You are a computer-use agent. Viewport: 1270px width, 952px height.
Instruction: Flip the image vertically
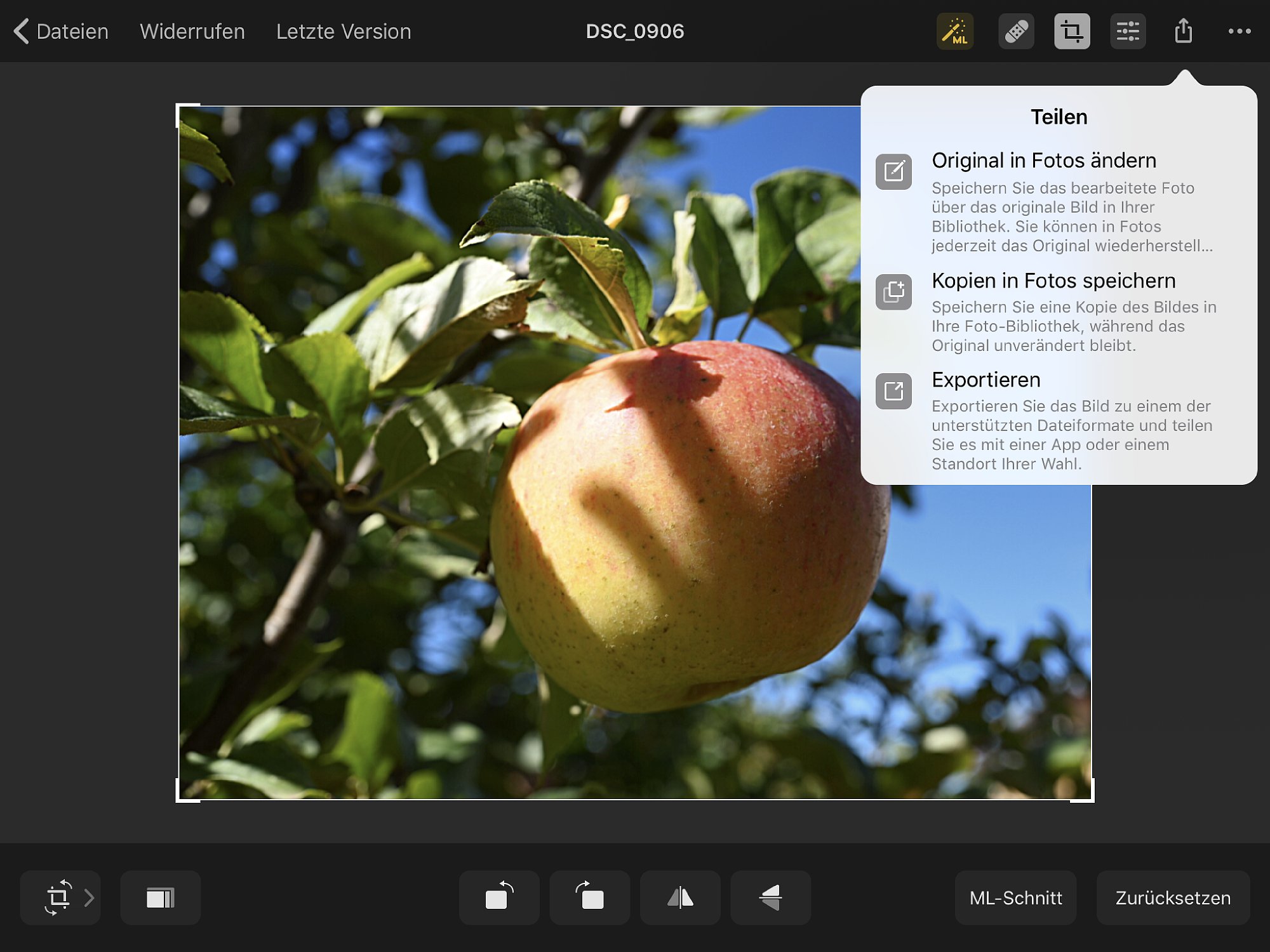770,897
